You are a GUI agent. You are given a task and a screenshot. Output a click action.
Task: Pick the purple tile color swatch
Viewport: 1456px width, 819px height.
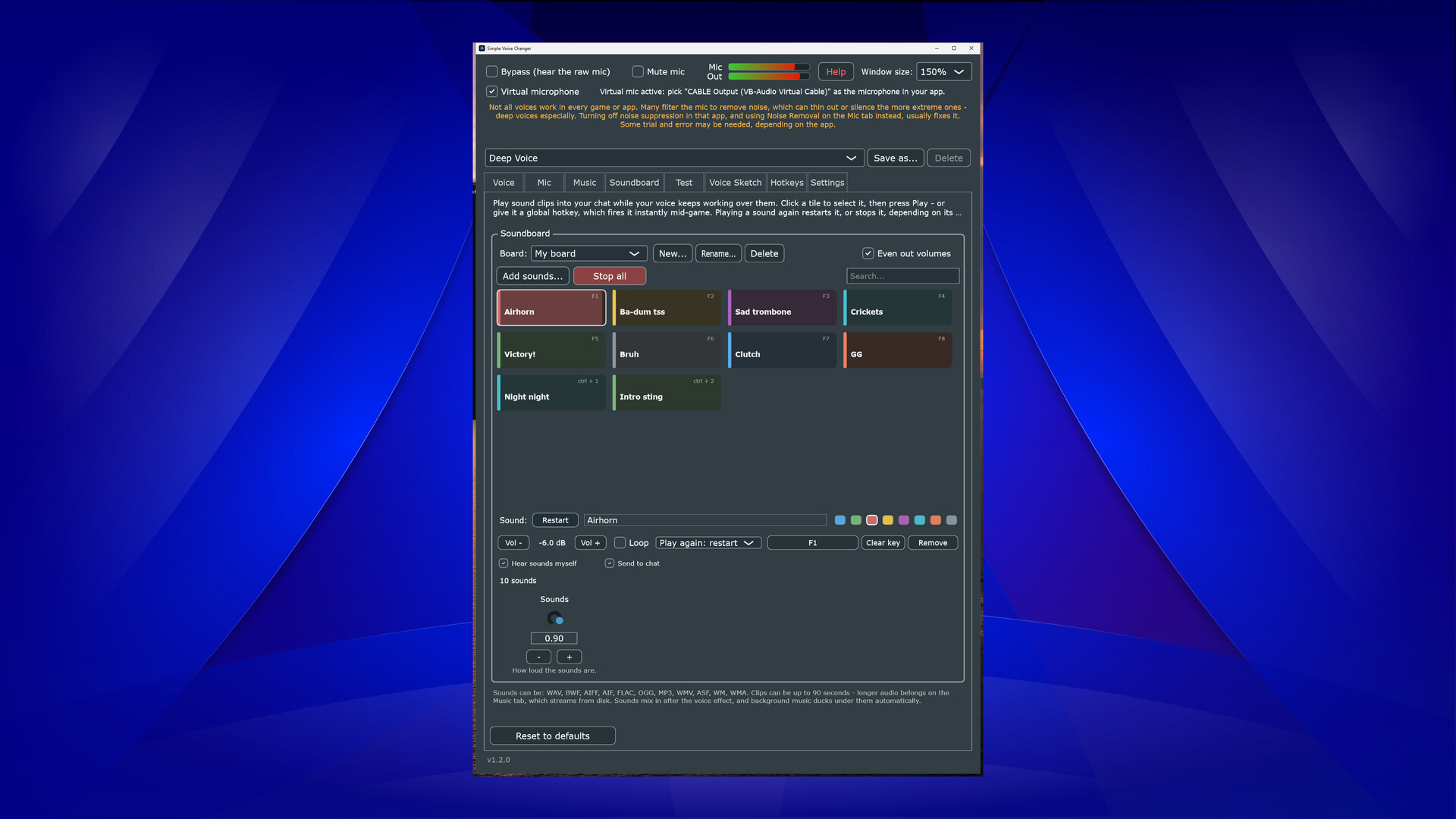pos(903,520)
